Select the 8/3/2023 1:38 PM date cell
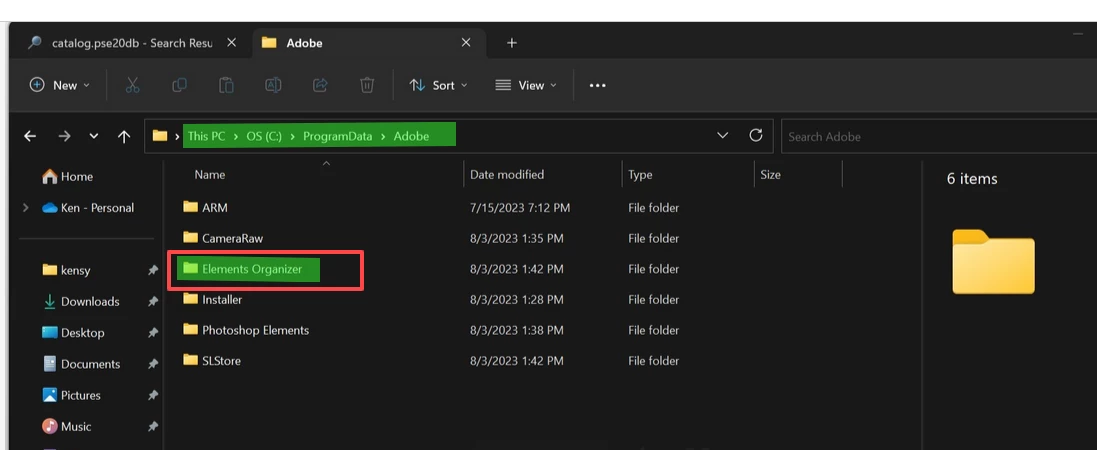The width and height of the screenshot is (1097, 450). coord(516,330)
